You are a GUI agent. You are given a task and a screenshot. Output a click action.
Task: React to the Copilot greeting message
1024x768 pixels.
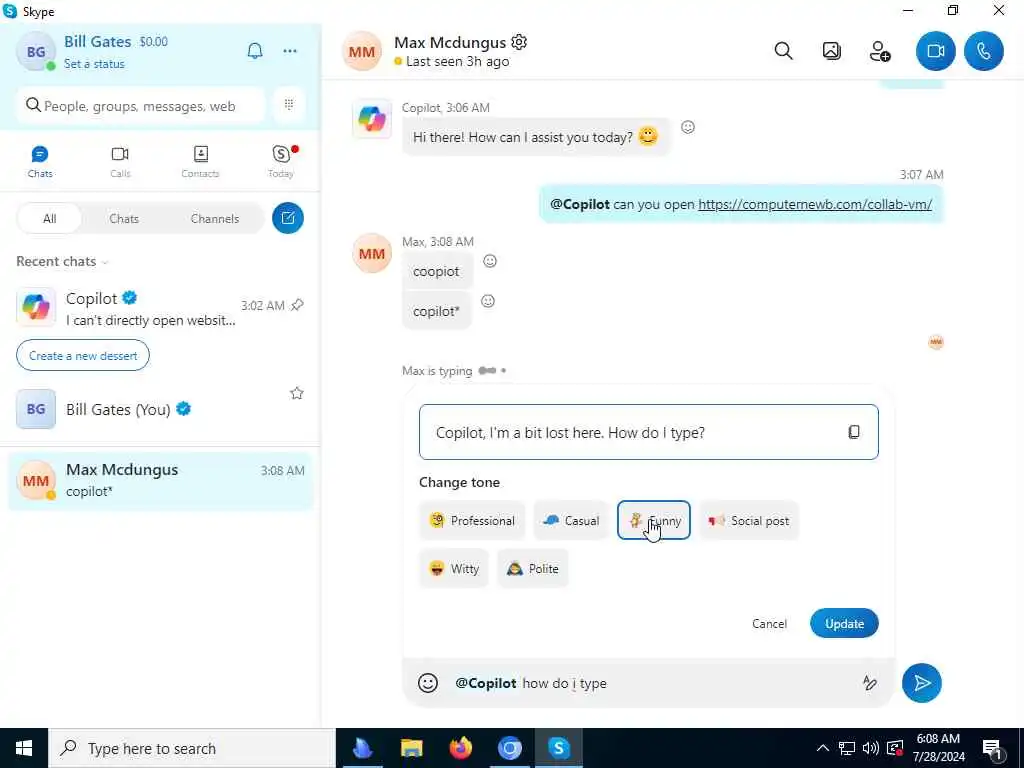tap(688, 127)
